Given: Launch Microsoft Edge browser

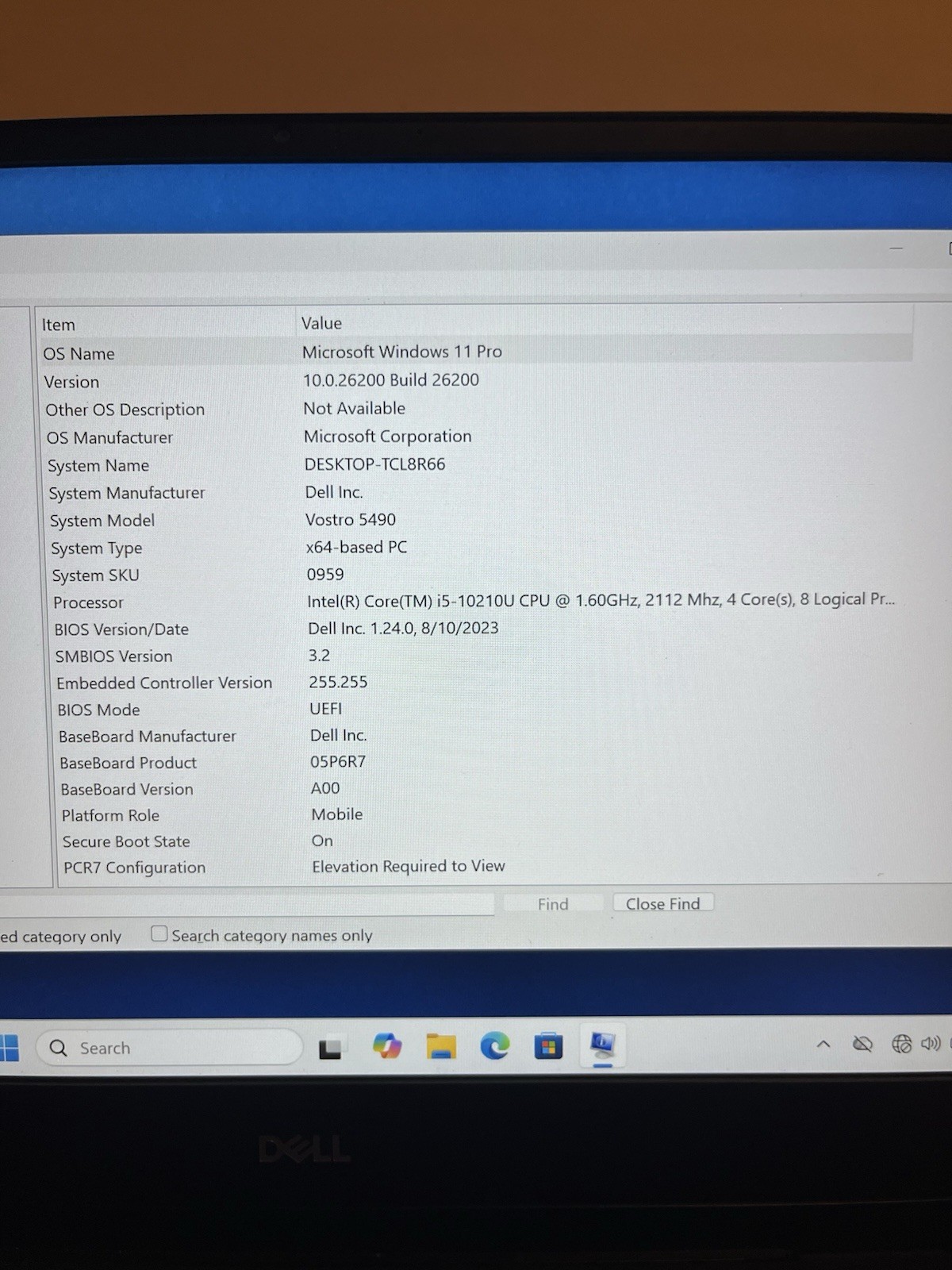Looking at the screenshot, I should pos(495,1046).
